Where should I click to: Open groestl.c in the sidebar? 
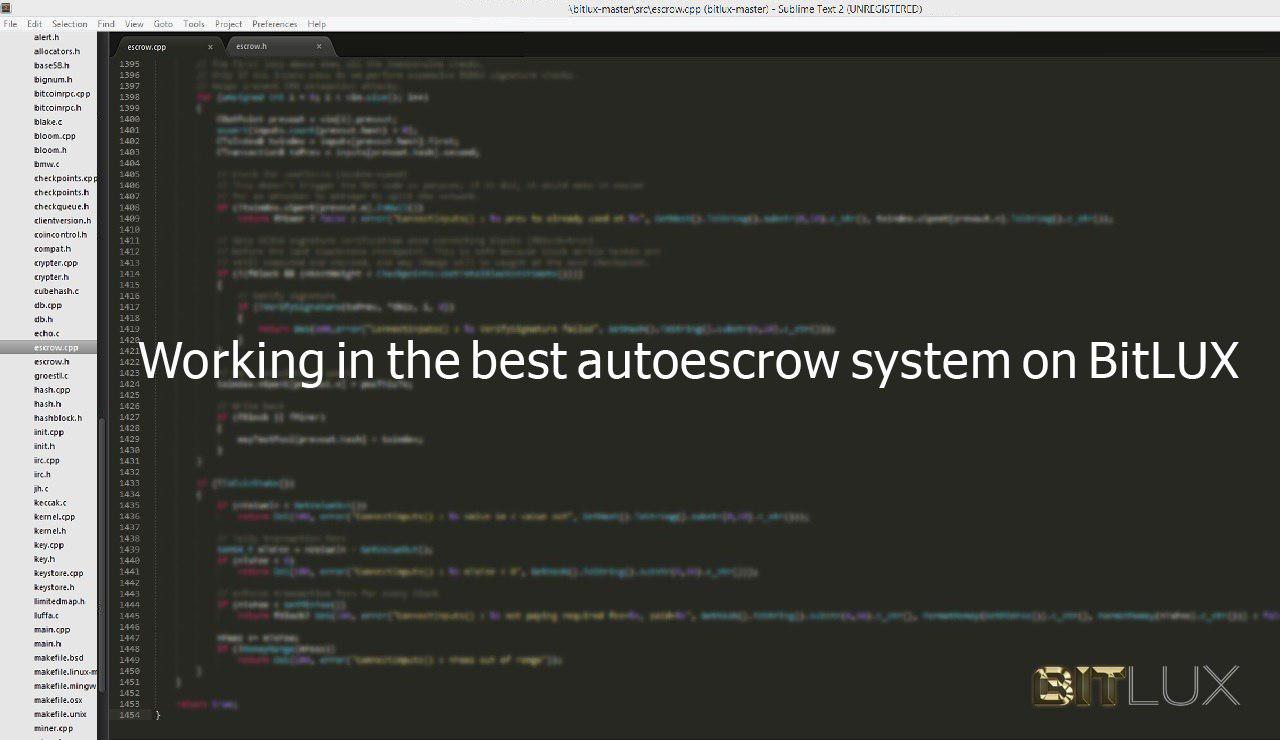[x=51, y=375]
